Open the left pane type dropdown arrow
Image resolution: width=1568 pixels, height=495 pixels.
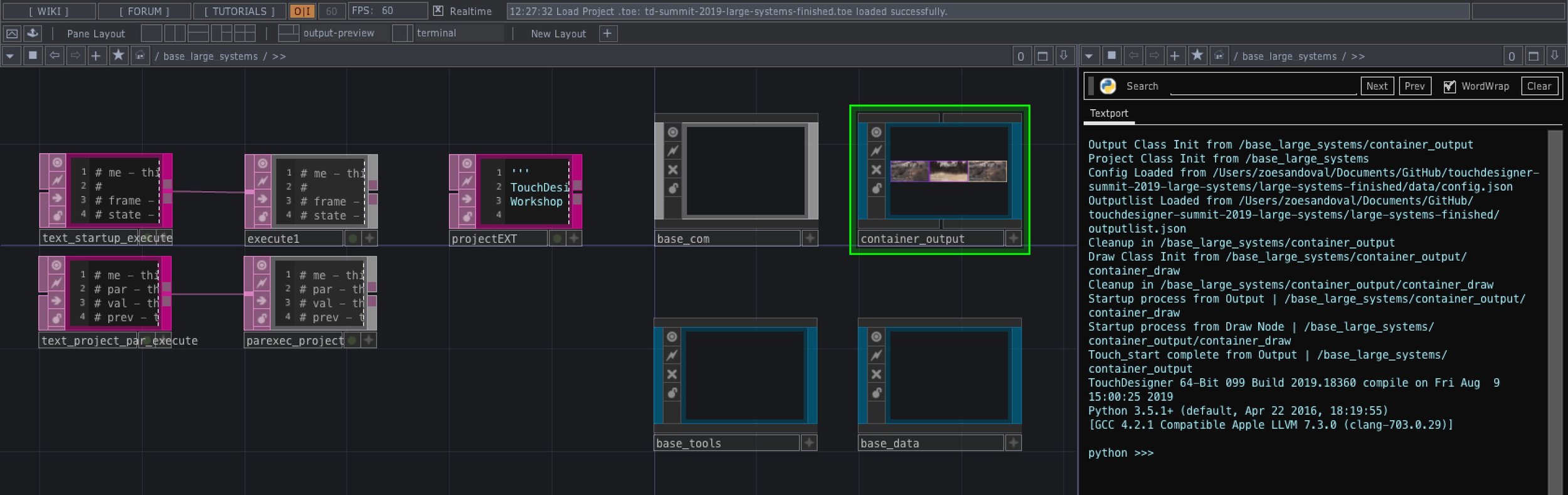click(10, 56)
